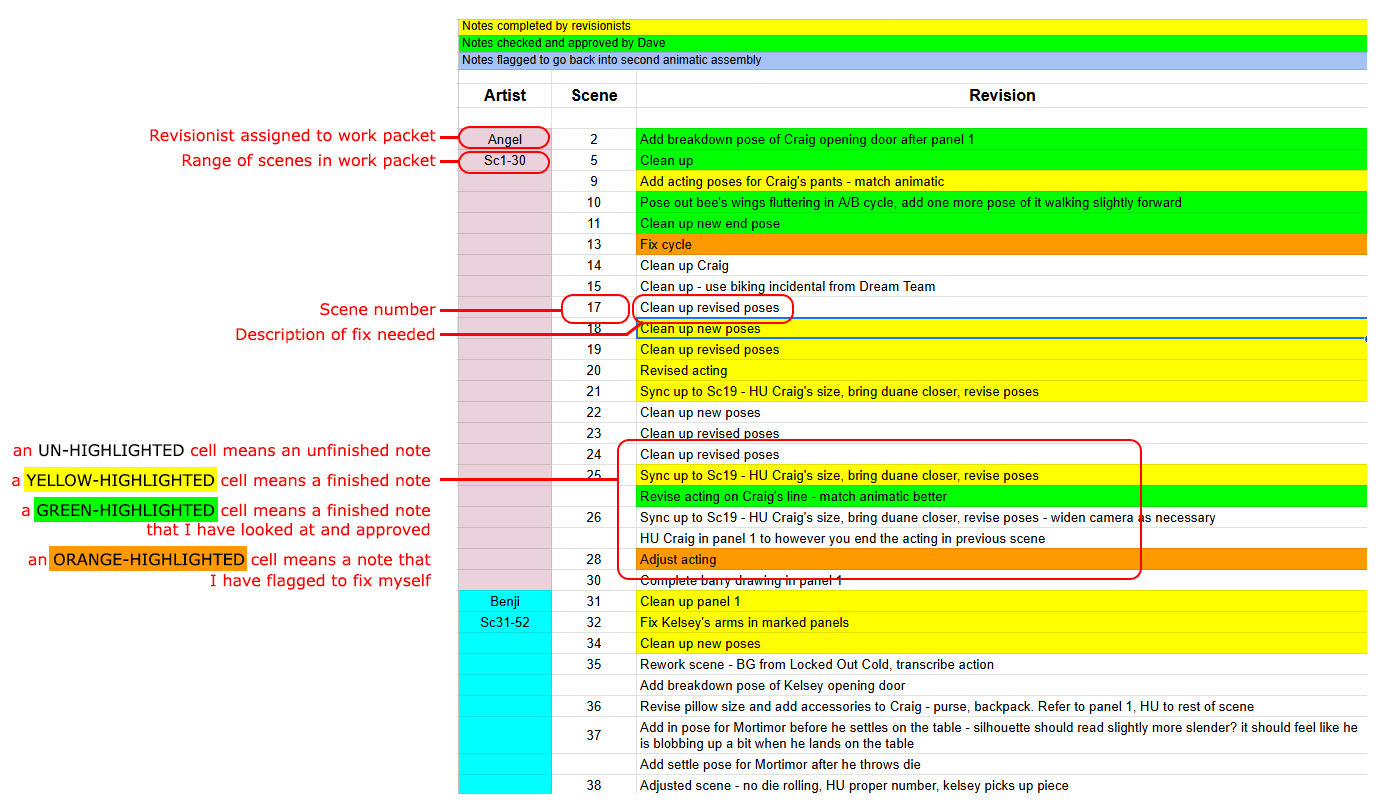
Task: Select scene number 21 cell
Action: pyautogui.click(x=594, y=391)
